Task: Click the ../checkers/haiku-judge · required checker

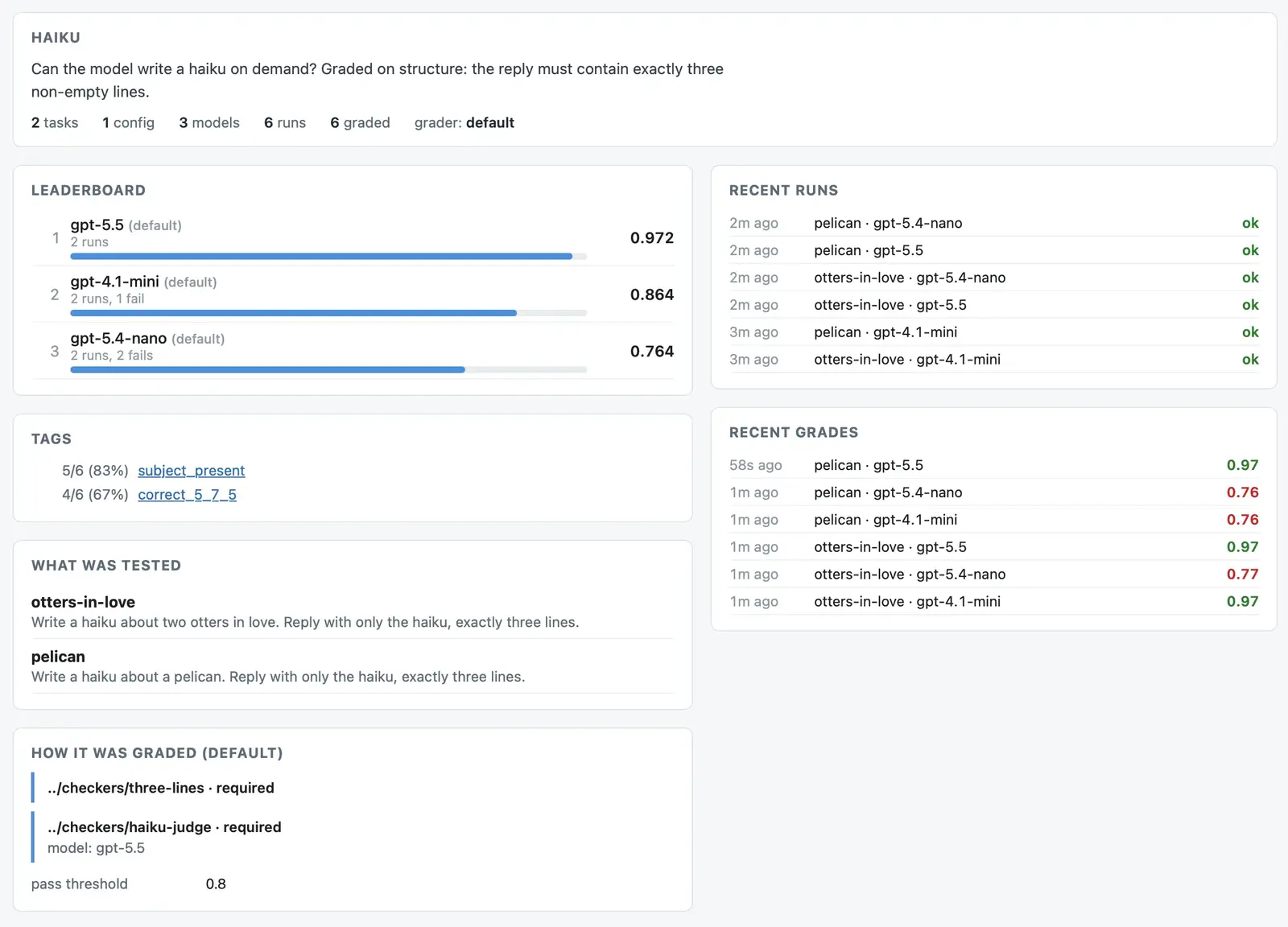Action: tap(164, 827)
